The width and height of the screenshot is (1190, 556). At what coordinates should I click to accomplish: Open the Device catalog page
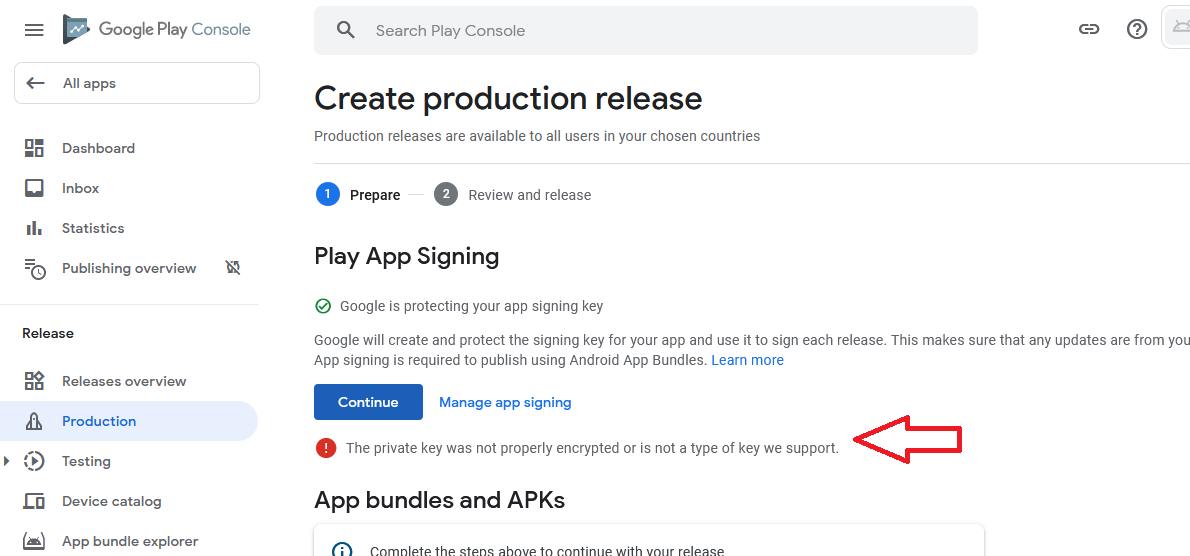[x=111, y=501]
